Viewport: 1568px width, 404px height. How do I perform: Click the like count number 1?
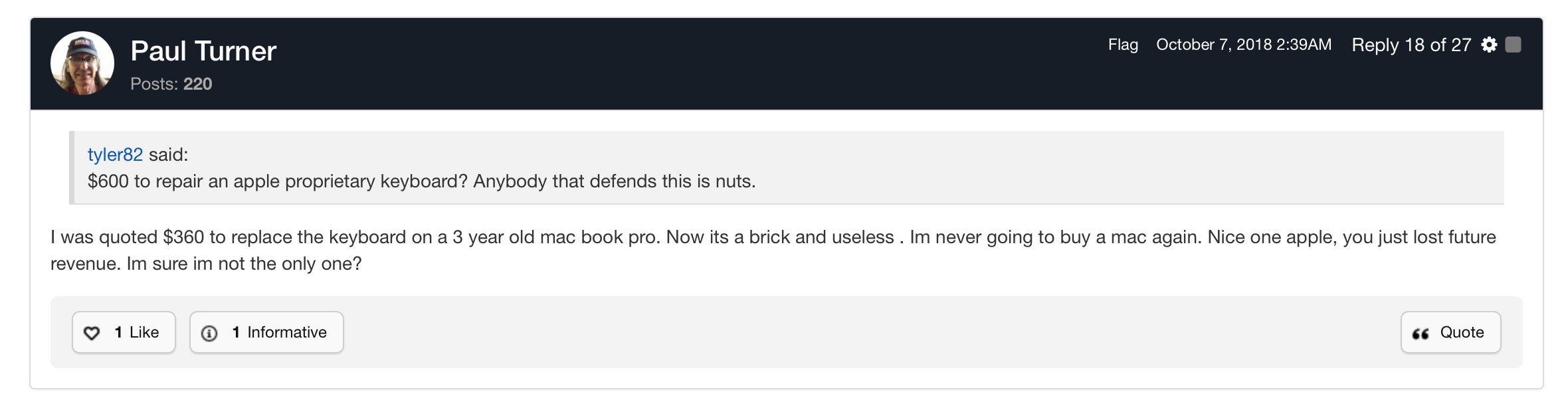(x=118, y=332)
